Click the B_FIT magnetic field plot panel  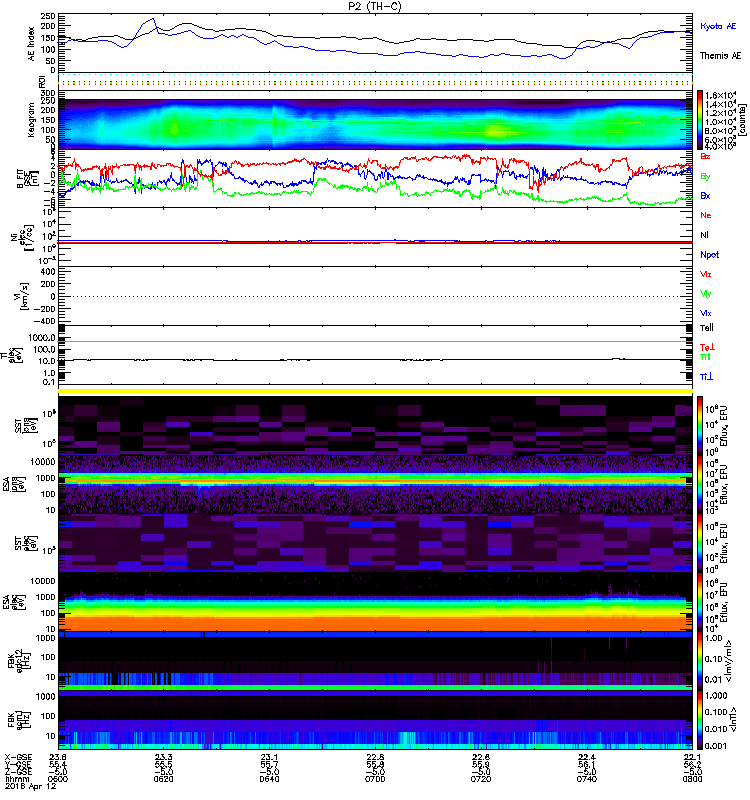[375, 179]
